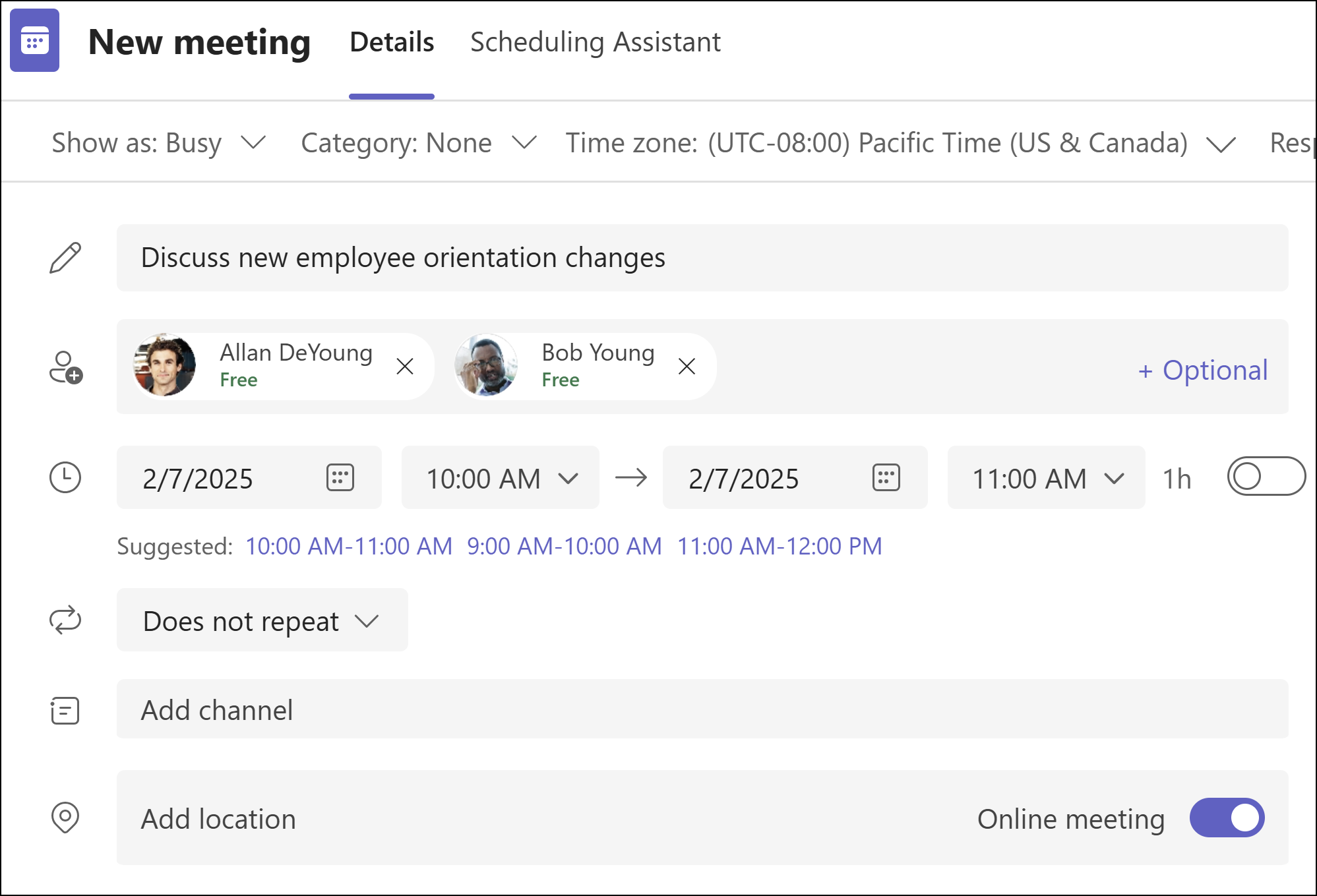Viewport: 1317px width, 896px height.
Task: Click the + Optional attendees link
Action: coord(1202,370)
